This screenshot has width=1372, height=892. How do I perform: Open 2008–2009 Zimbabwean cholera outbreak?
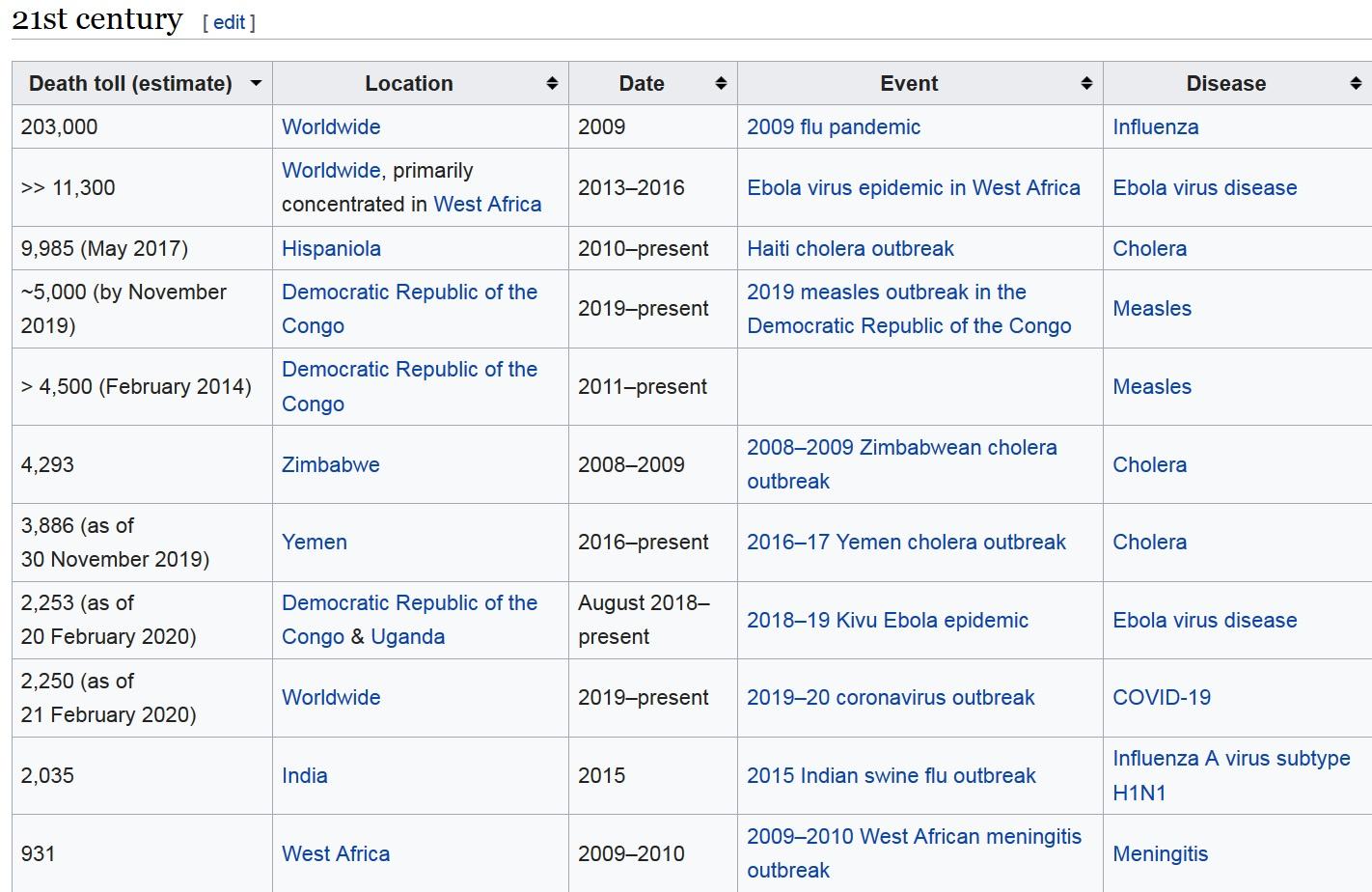(901, 448)
